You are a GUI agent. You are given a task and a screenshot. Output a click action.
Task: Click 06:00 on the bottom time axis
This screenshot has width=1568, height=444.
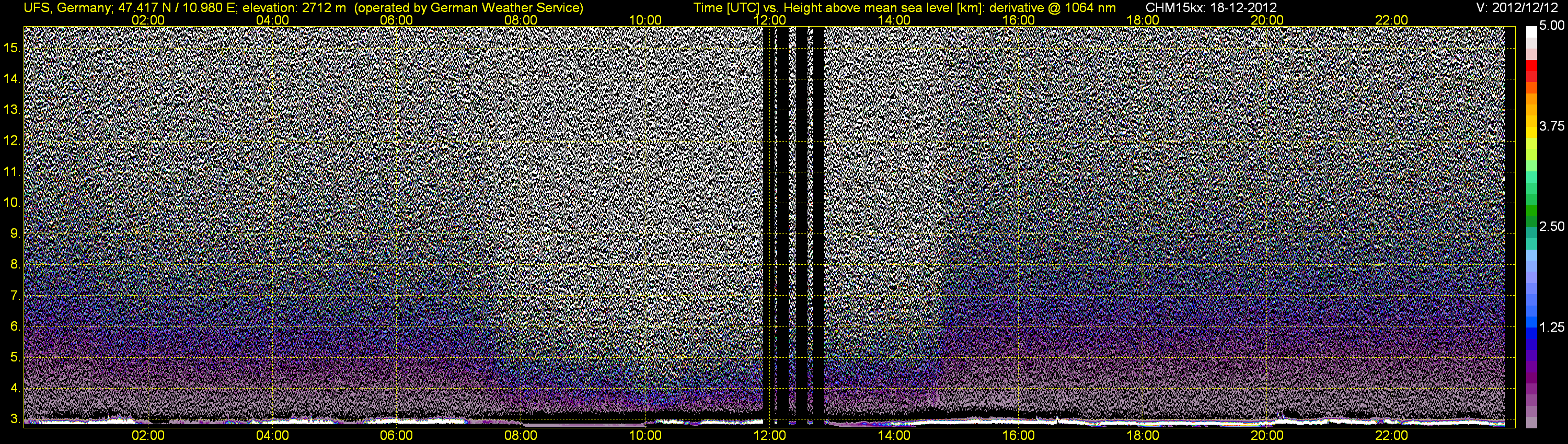click(x=396, y=436)
